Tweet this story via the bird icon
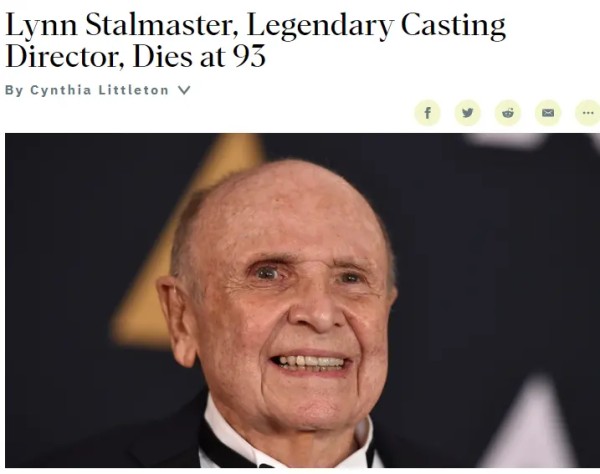The width and height of the screenshot is (600, 474). (x=468, y=113)
